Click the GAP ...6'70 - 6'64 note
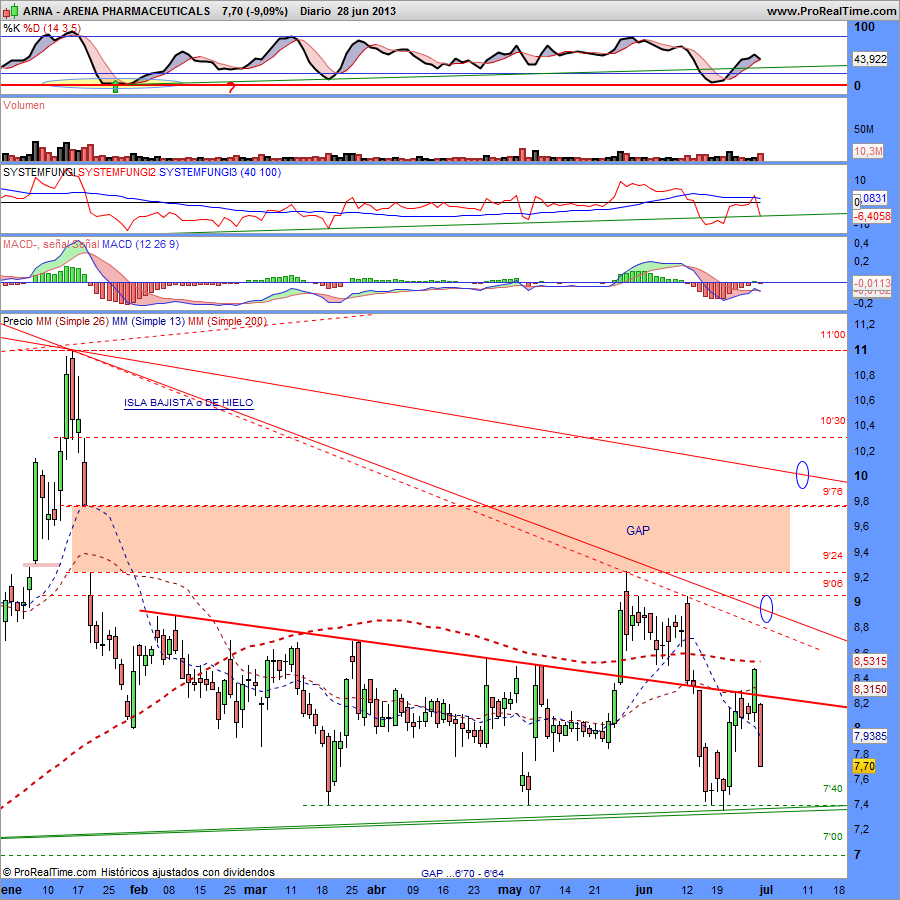 pos(462,873)
